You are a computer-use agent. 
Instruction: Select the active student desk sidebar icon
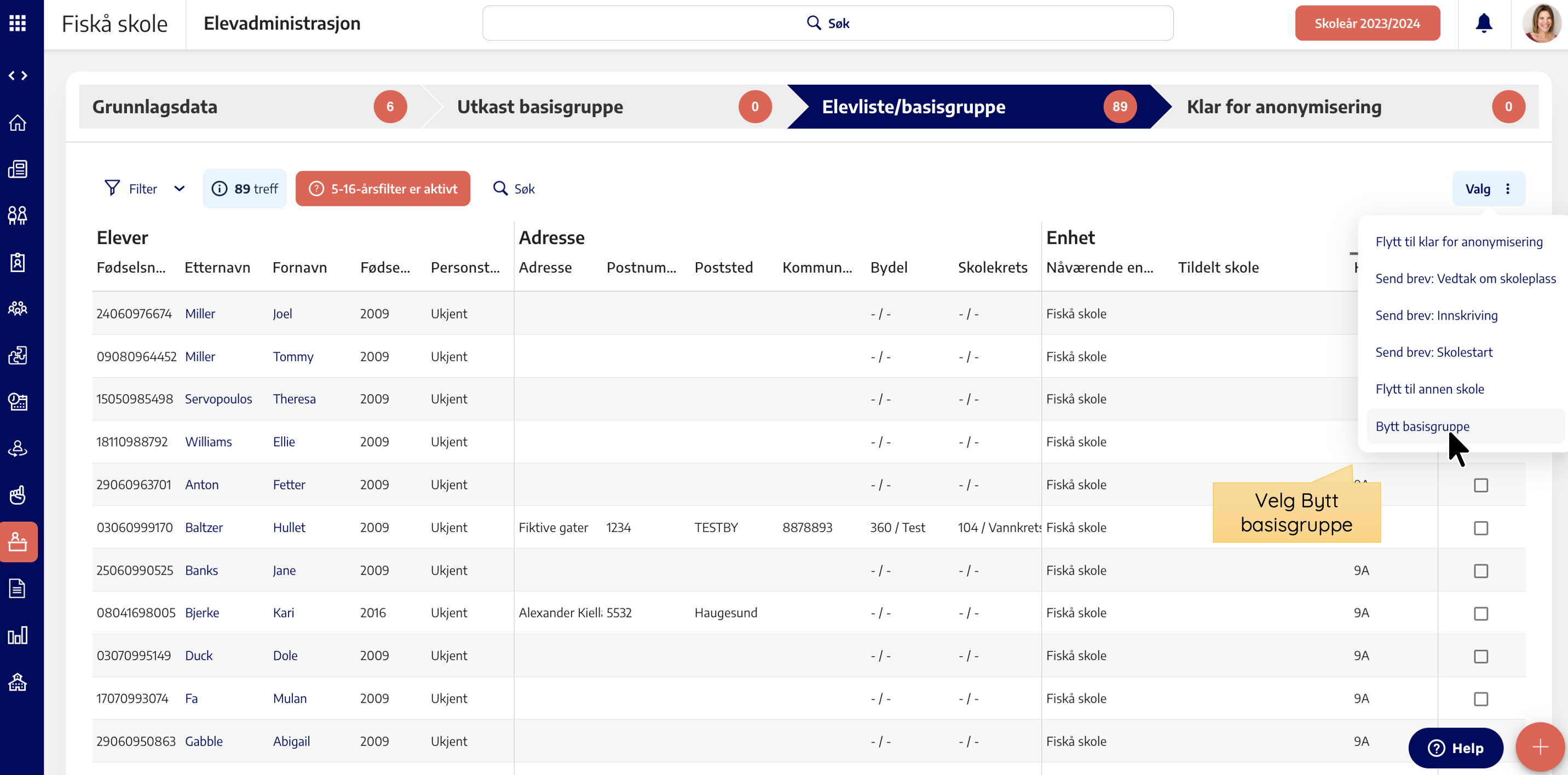[x=18, y=541]
